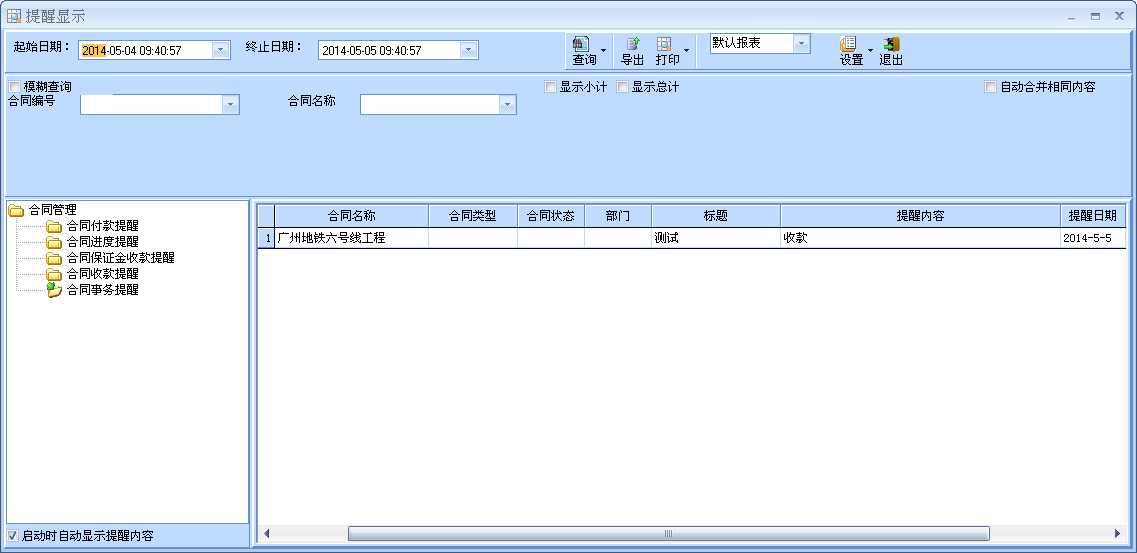Enable the 模糊查询 checkbox
1137x553 pixels.
click(x=15, y=87)
